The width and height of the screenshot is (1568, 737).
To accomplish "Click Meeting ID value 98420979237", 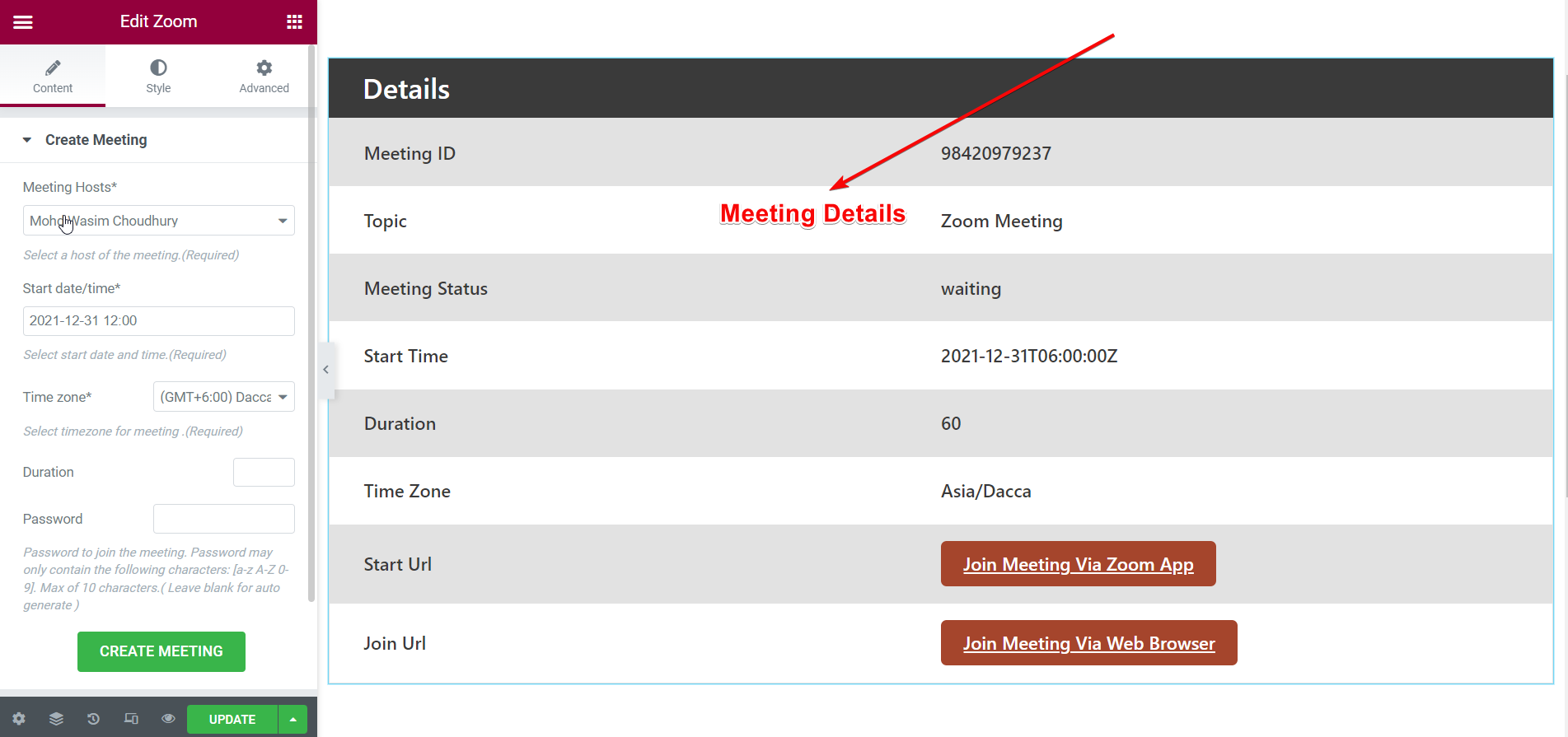I will coord(995,154).
